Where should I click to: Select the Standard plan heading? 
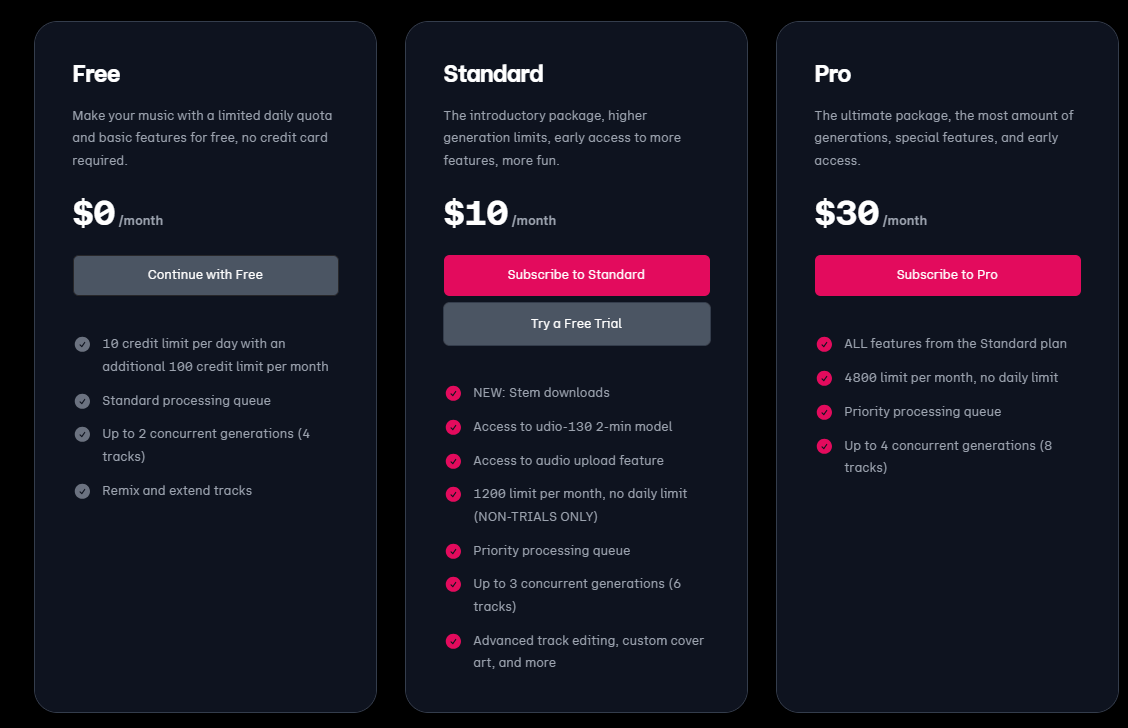point(493,74)
